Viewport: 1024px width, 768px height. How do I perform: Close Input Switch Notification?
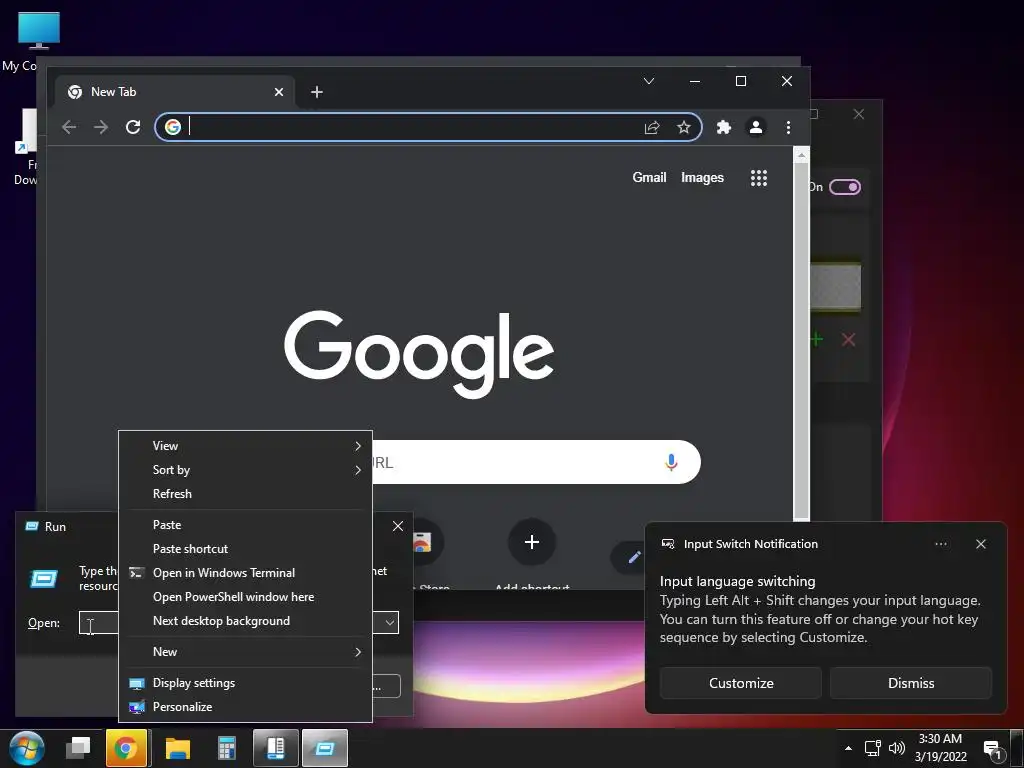(980, 544)
